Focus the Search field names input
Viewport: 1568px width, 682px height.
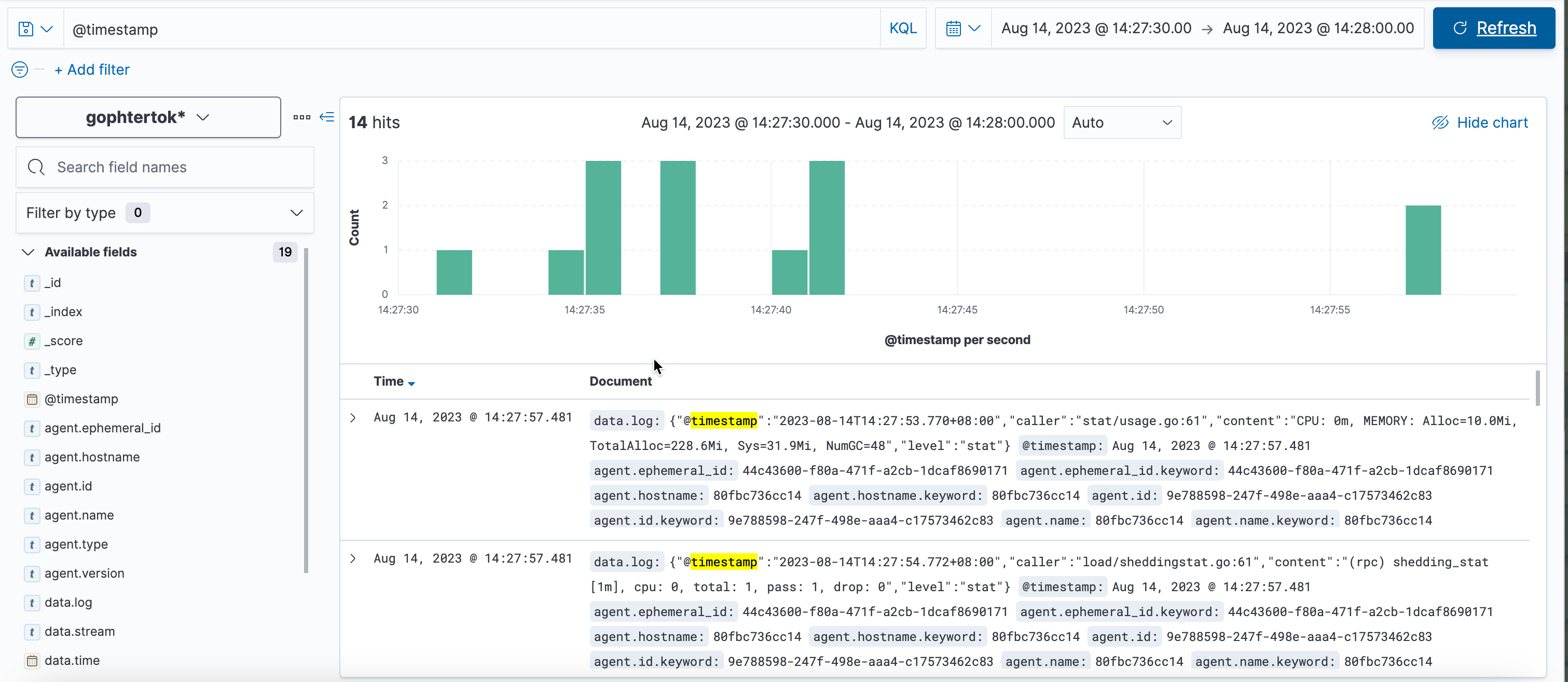164,168
